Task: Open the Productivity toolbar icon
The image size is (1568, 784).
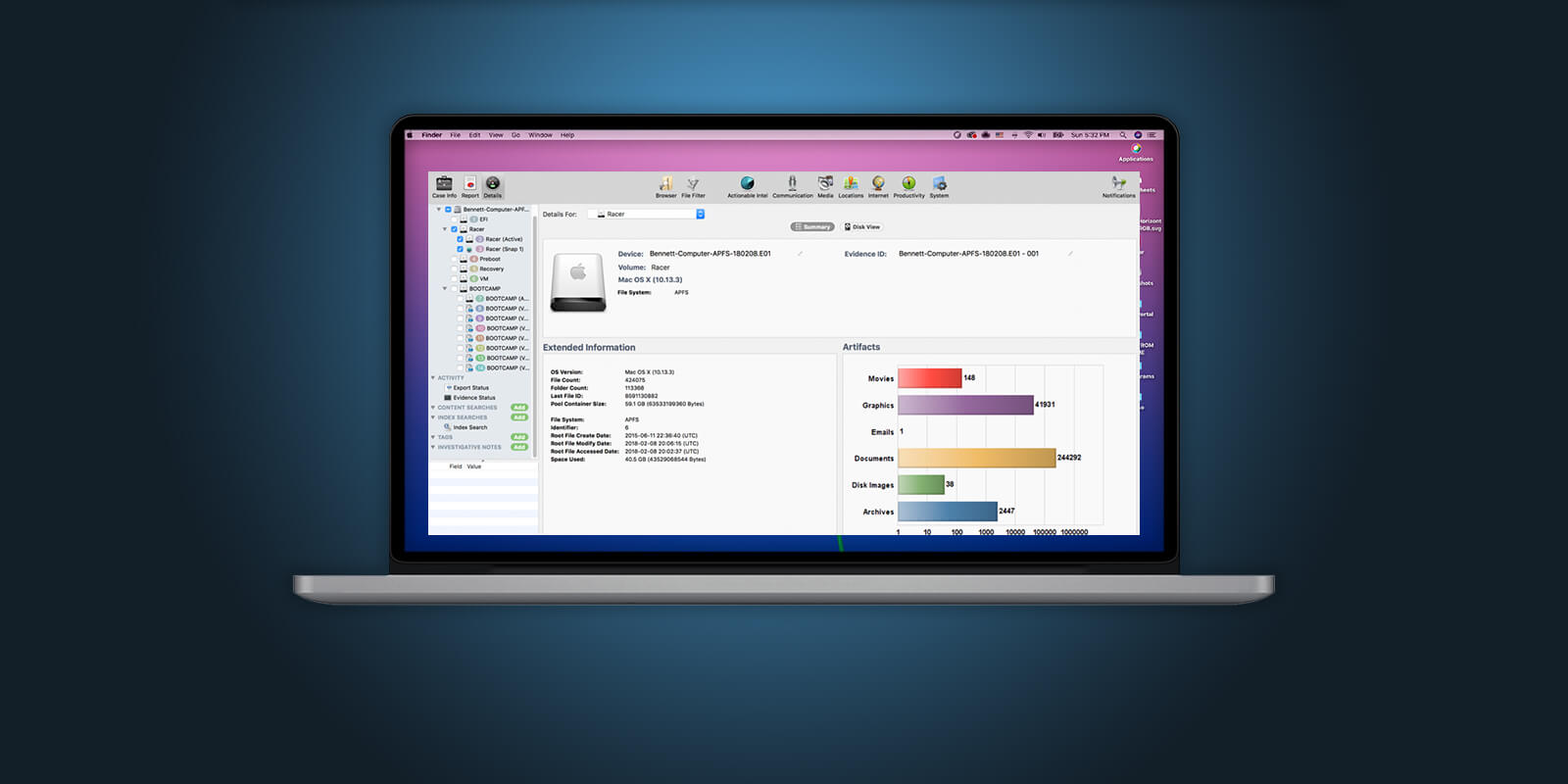Action: click(908, 186)
